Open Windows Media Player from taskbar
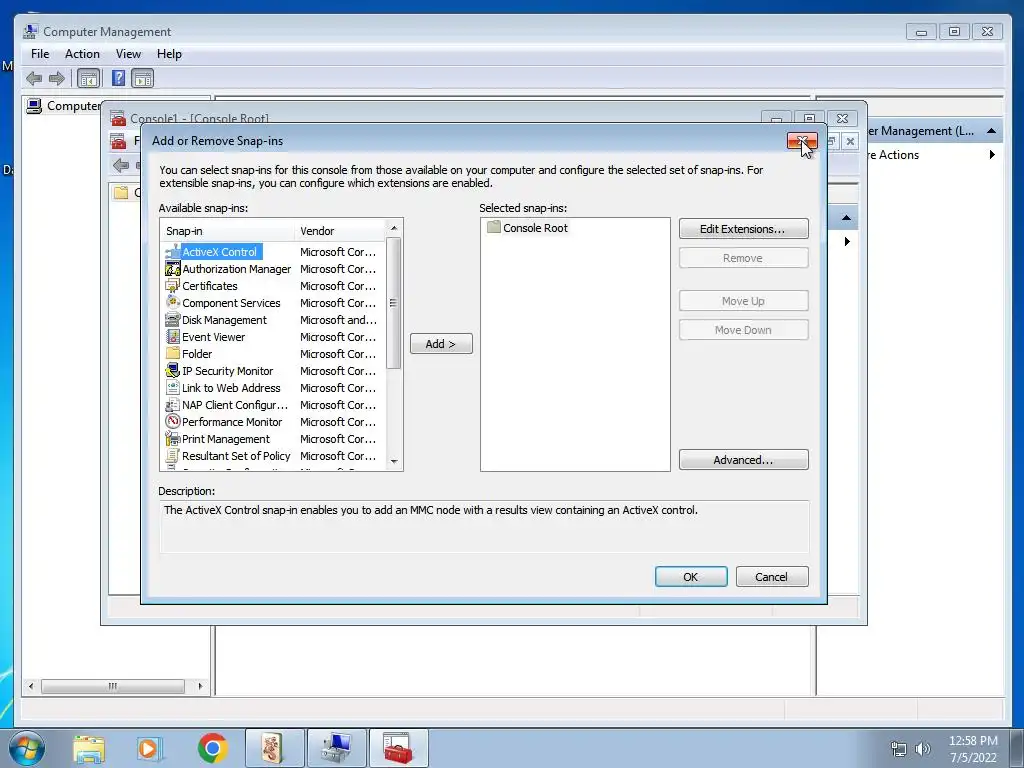 click(150, 748)
